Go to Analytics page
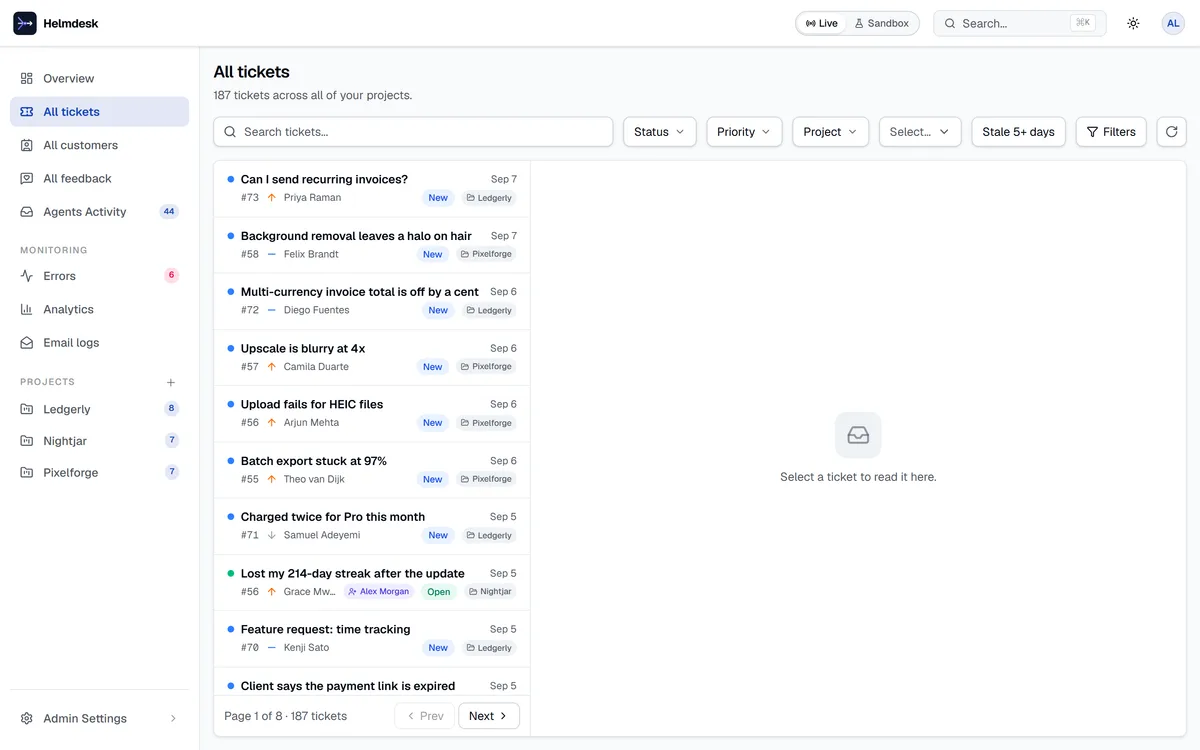Viewport: 1200px width, 750px height. (99, 309)
